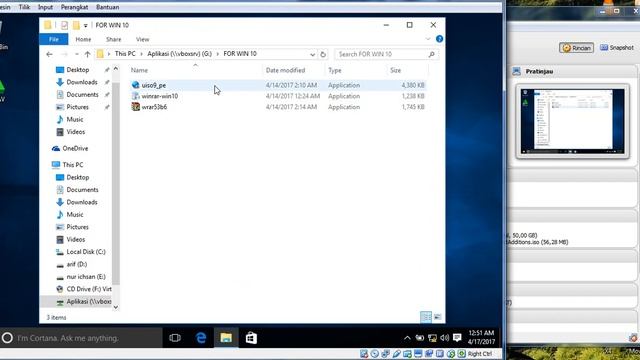Open Quick Access Toolbar customize dropdown

coord(85,26)
